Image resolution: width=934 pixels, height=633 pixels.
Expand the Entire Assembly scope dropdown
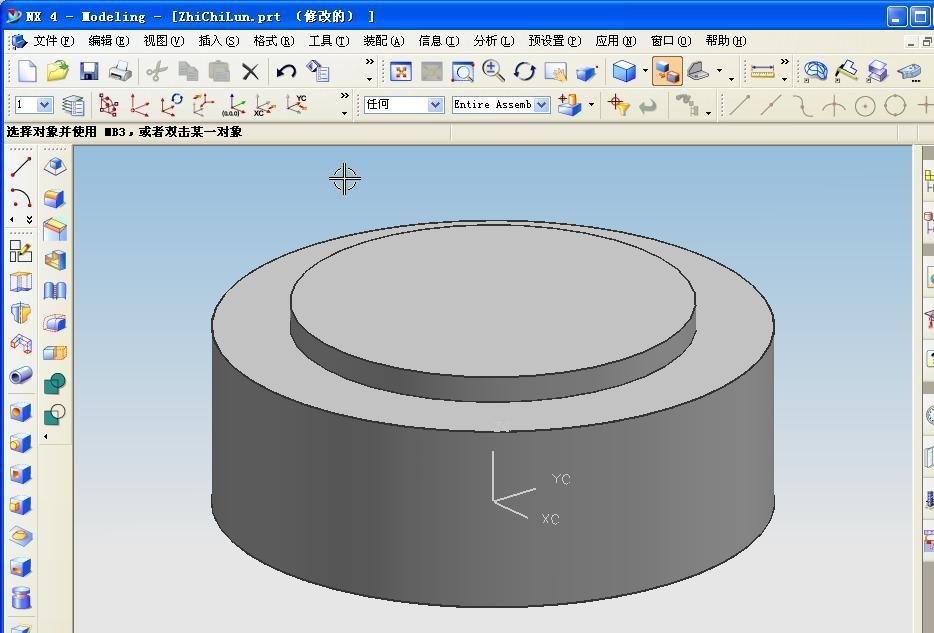[541, 105]
